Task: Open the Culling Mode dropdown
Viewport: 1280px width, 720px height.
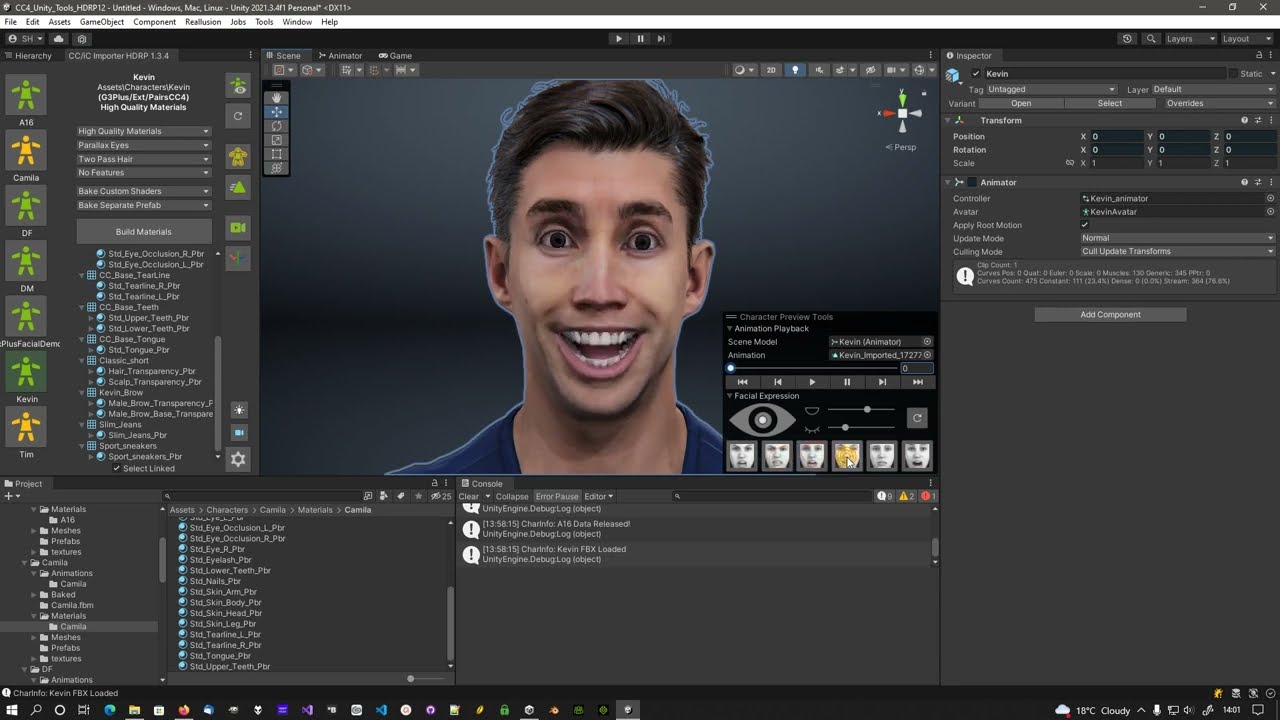Action: pos(1177,252)
